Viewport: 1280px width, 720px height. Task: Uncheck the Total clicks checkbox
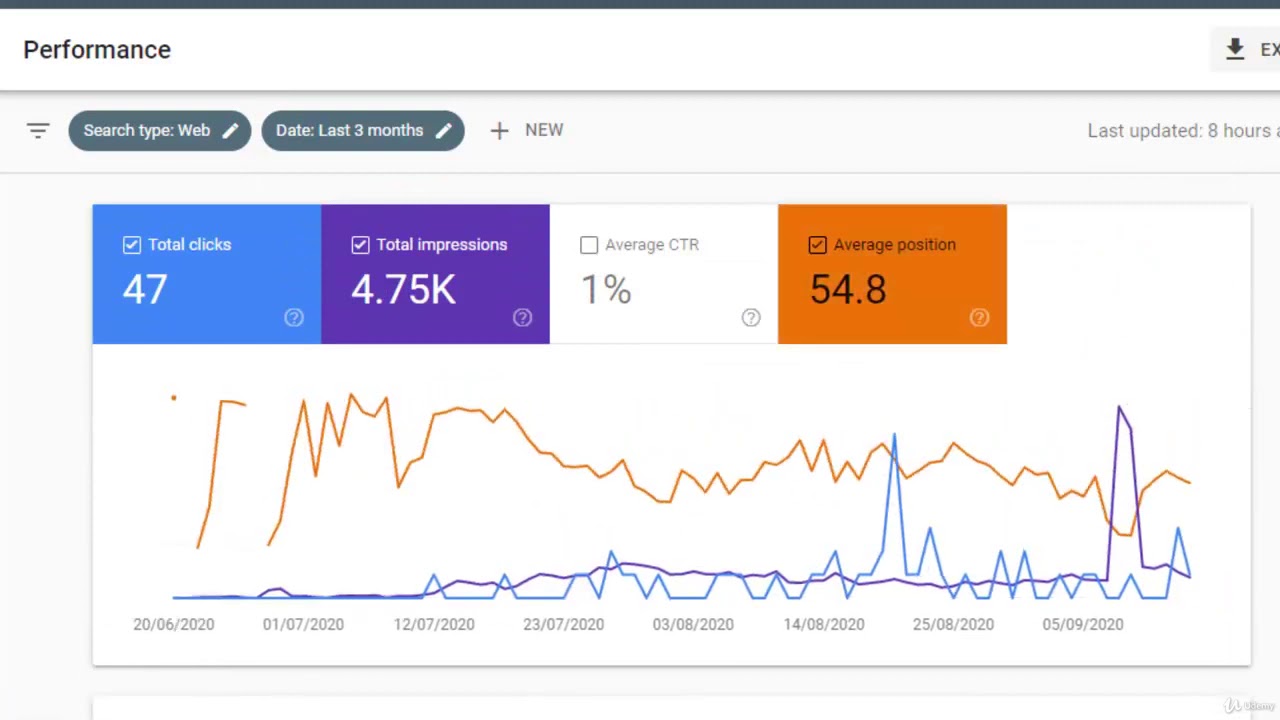pyautogui.click(x=132, y=245)
